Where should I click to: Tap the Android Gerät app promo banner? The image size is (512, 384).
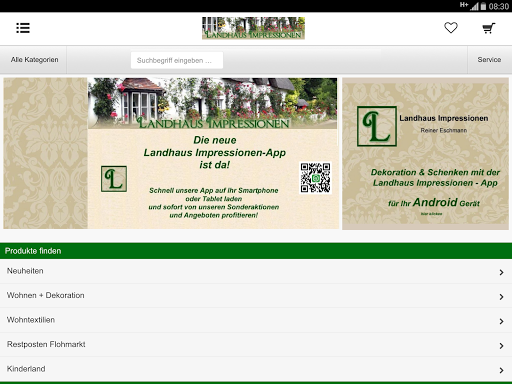[425, 154]
